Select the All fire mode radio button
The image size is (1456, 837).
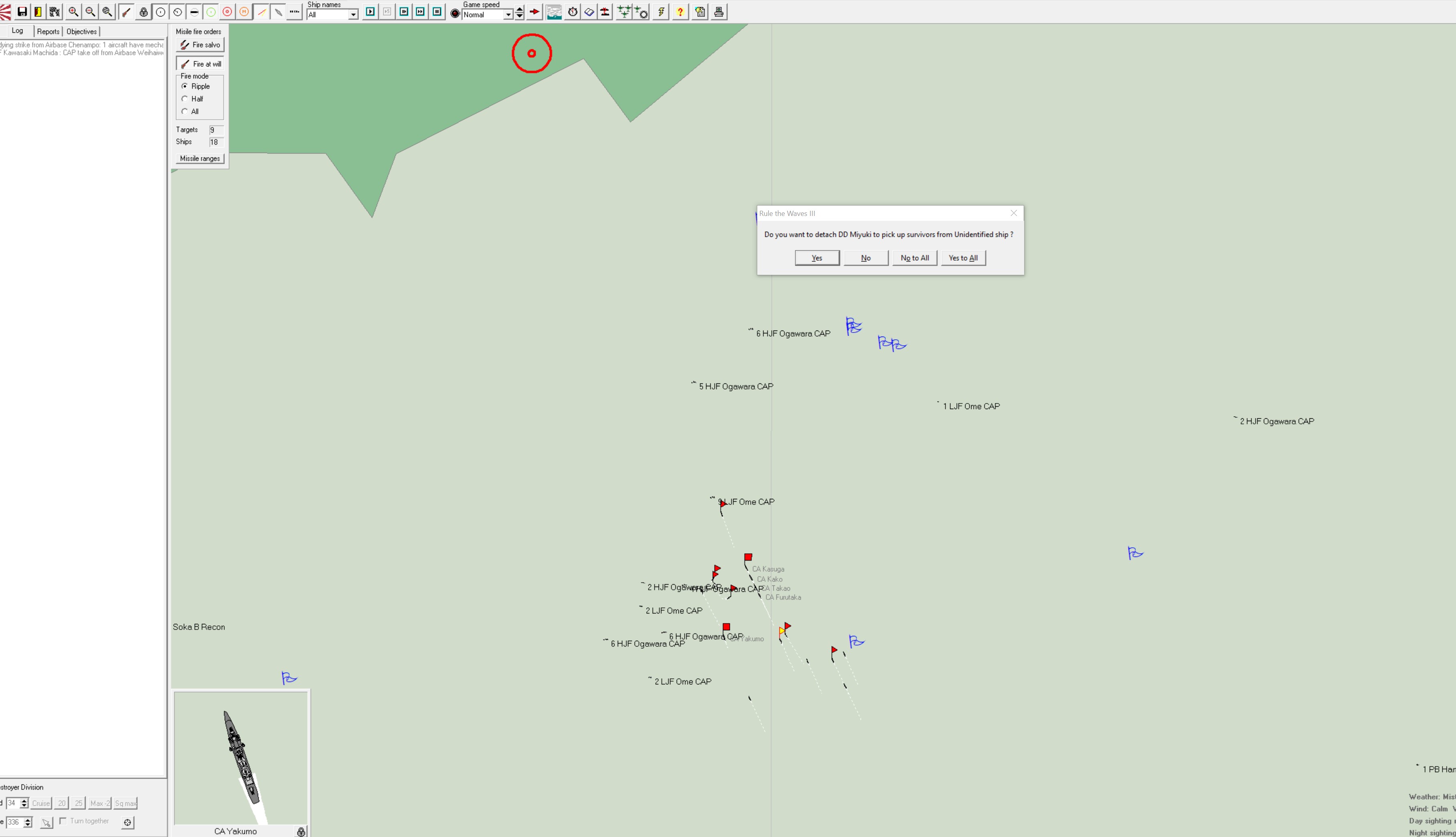tap(185, 111)
